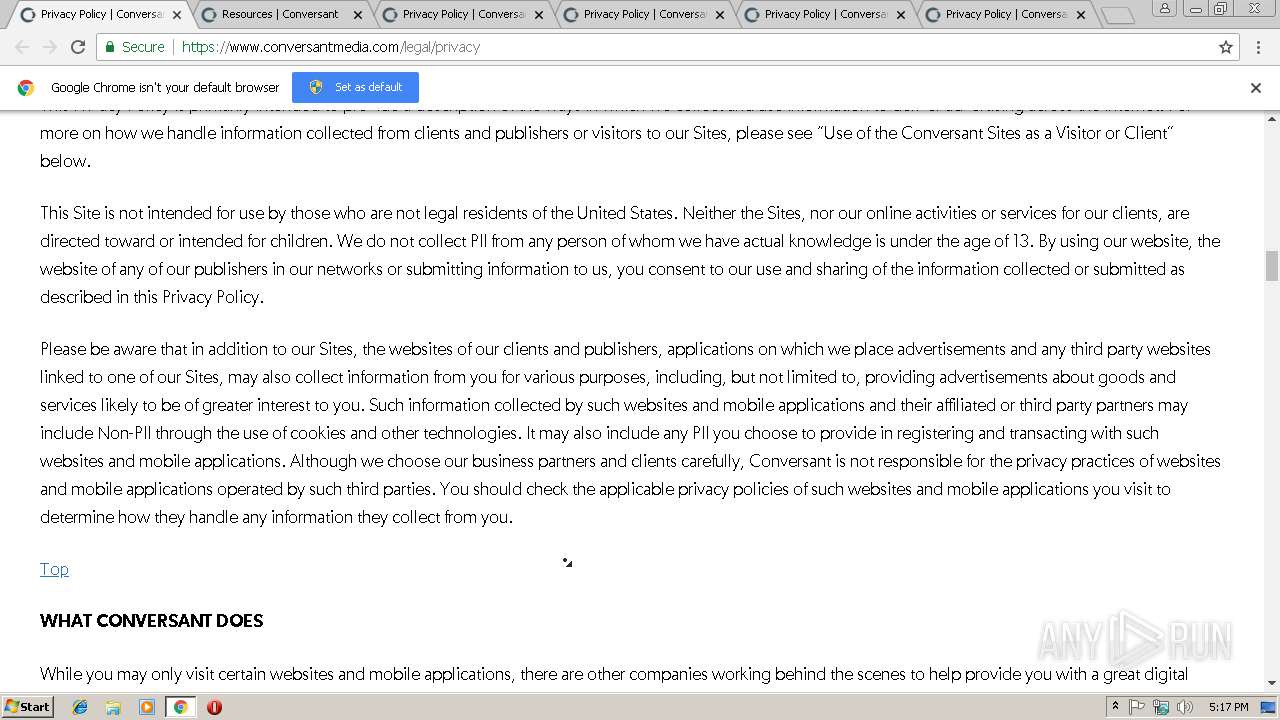Dismiss the default browser notification bar
The image size is (1280, 720).
pos(1256,88)
